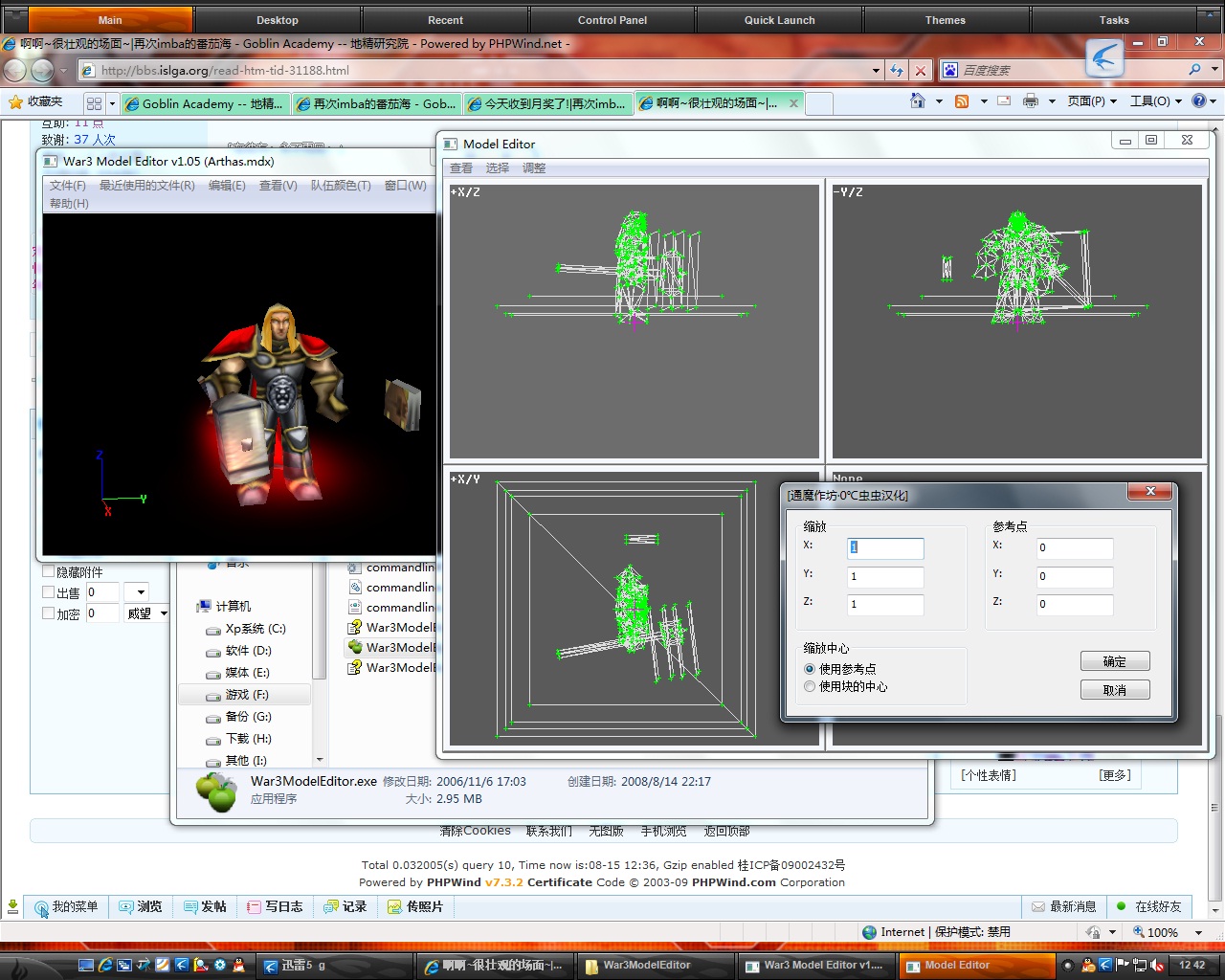
Task: Click the 下载 (H:) drive in folder tree
Action: click(249, 739)
